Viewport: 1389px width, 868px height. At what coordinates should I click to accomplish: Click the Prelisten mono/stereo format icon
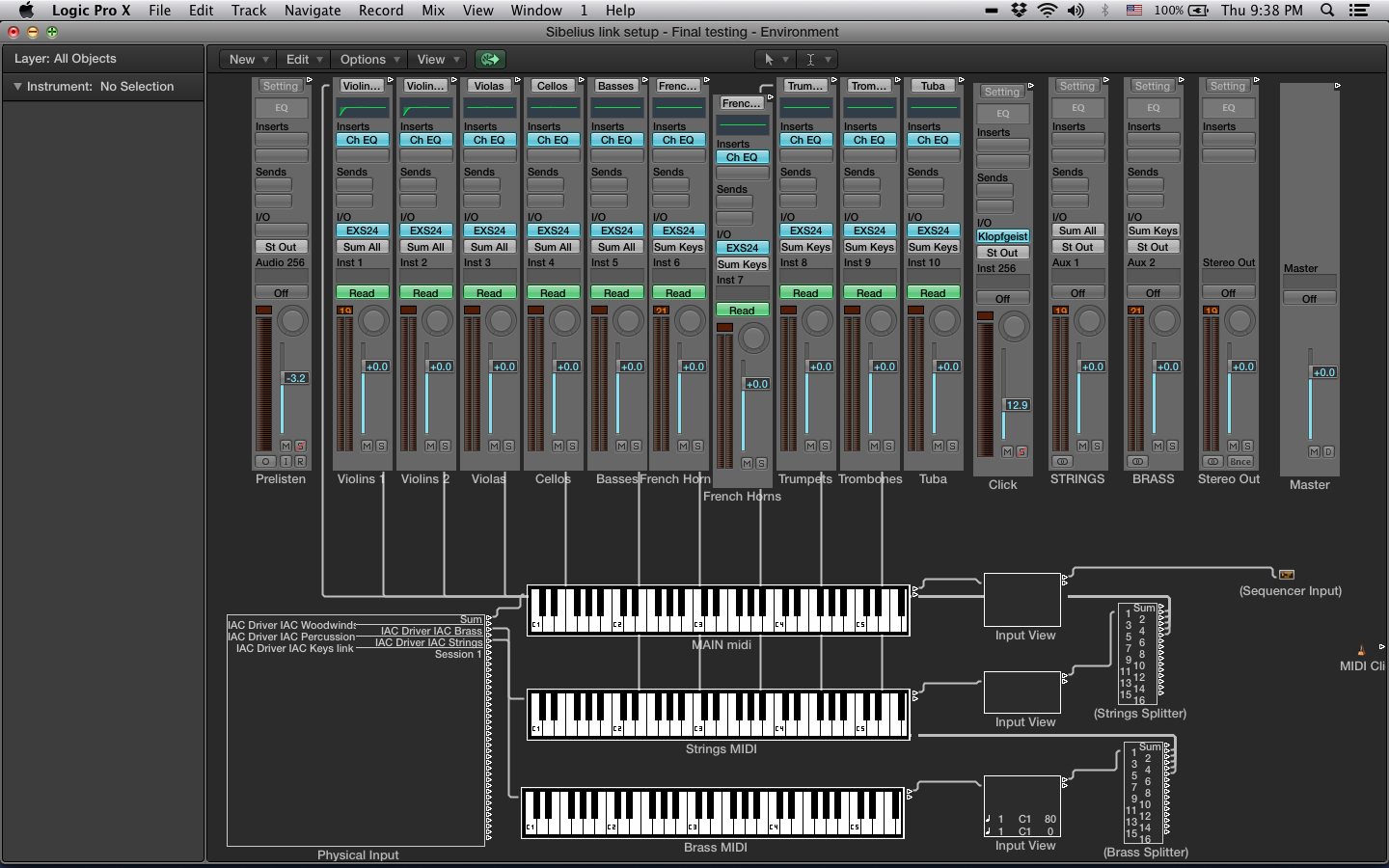(x=265, y=462)
